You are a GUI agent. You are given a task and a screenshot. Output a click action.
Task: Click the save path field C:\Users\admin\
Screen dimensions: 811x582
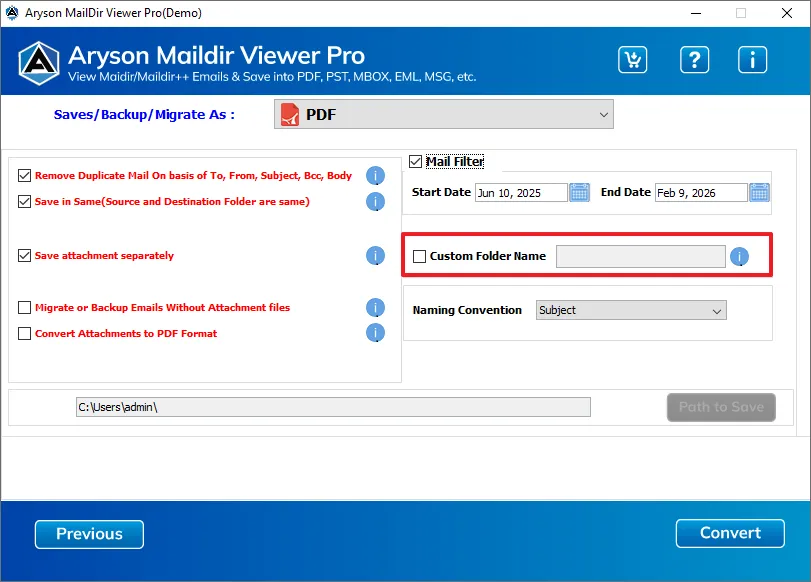pyautogui.click(x=333, y=407)
